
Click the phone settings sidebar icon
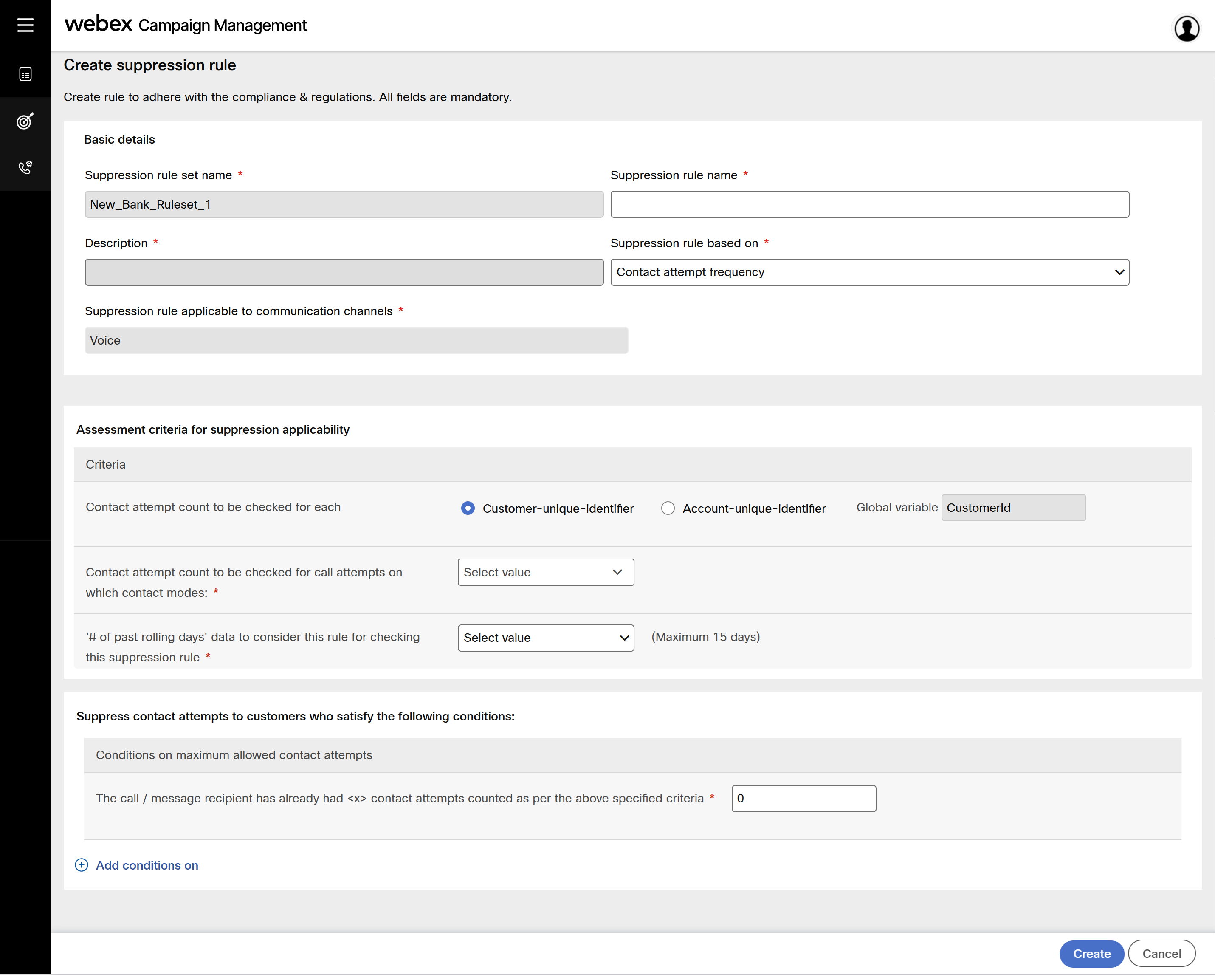25,167
